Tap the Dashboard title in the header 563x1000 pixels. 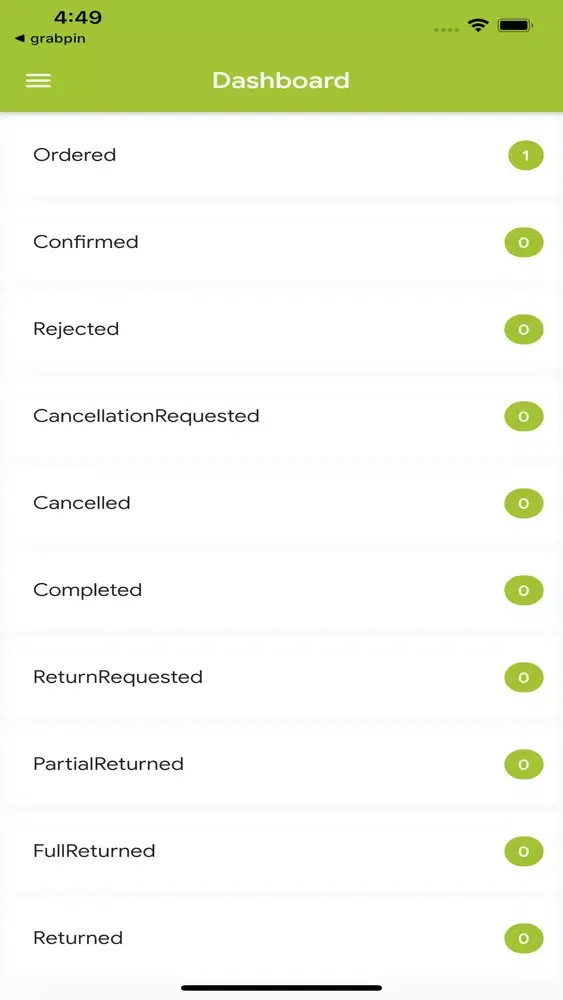(281, 80)
